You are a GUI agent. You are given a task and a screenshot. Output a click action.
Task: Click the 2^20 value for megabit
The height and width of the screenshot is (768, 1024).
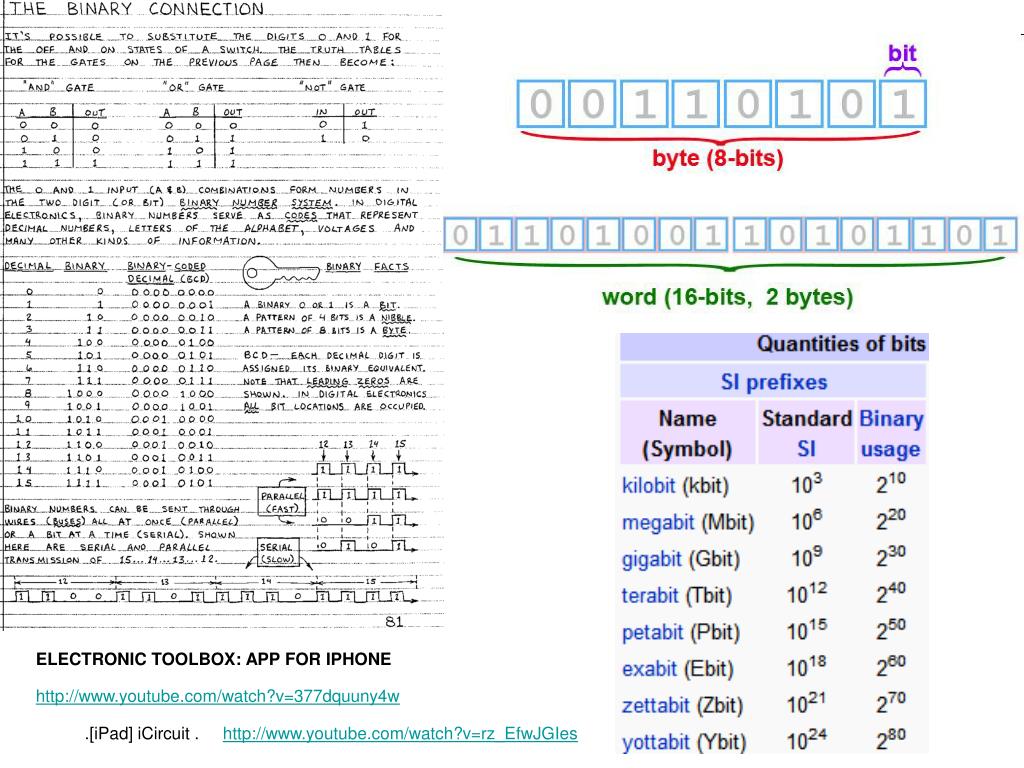[891, 519]
